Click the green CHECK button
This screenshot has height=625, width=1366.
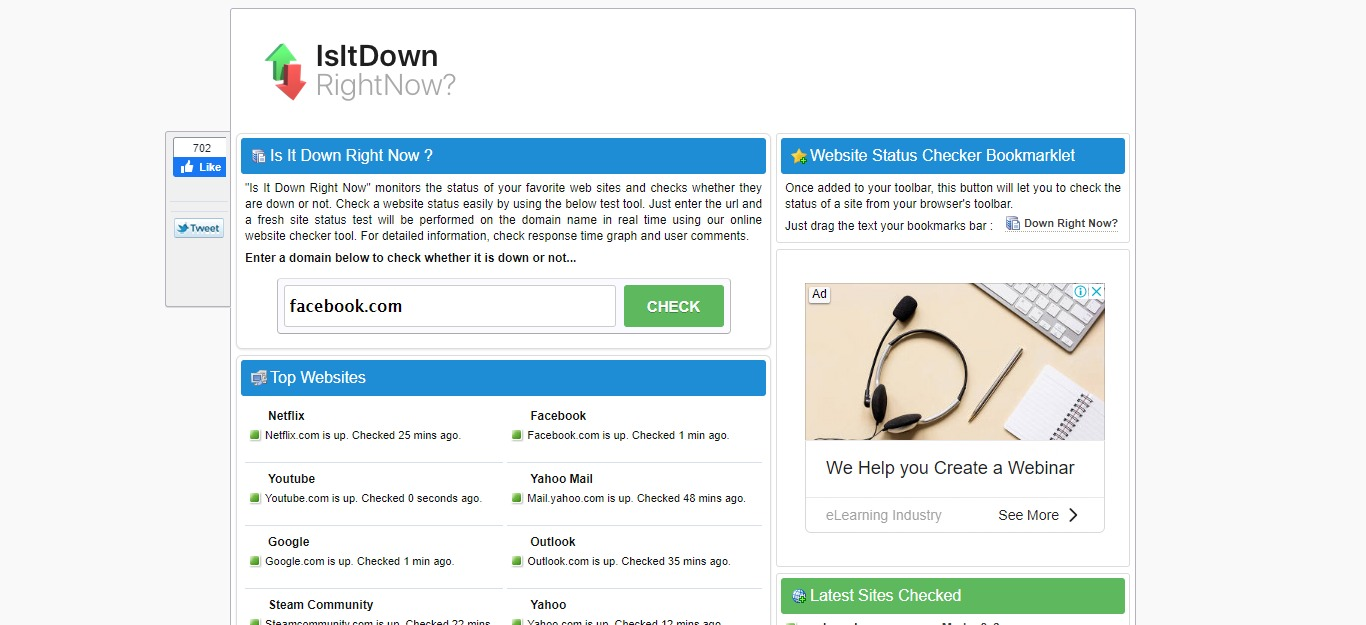coord(673,306)
